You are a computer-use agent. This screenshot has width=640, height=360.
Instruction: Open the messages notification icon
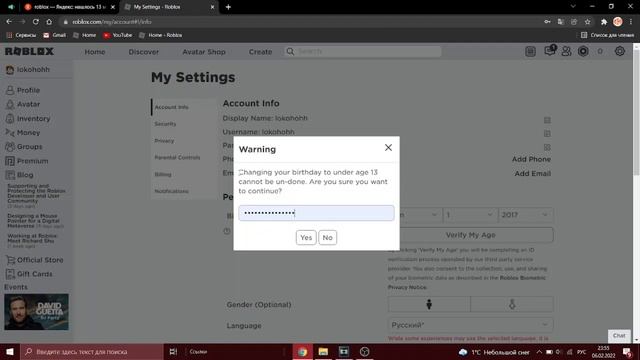click(x=549, y=51)
